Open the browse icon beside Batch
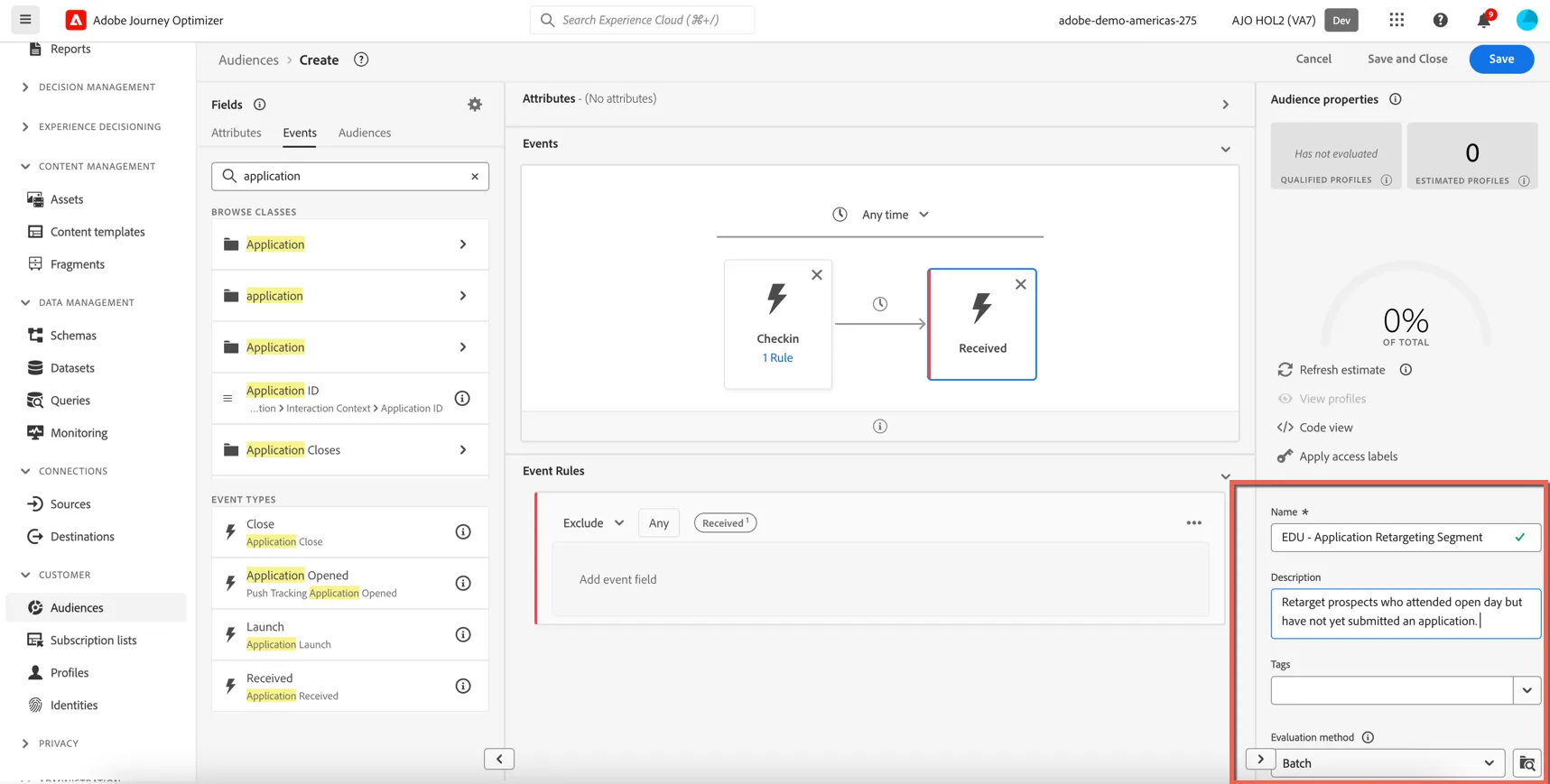This screenshot has height=784, width=1550. 1527,763
